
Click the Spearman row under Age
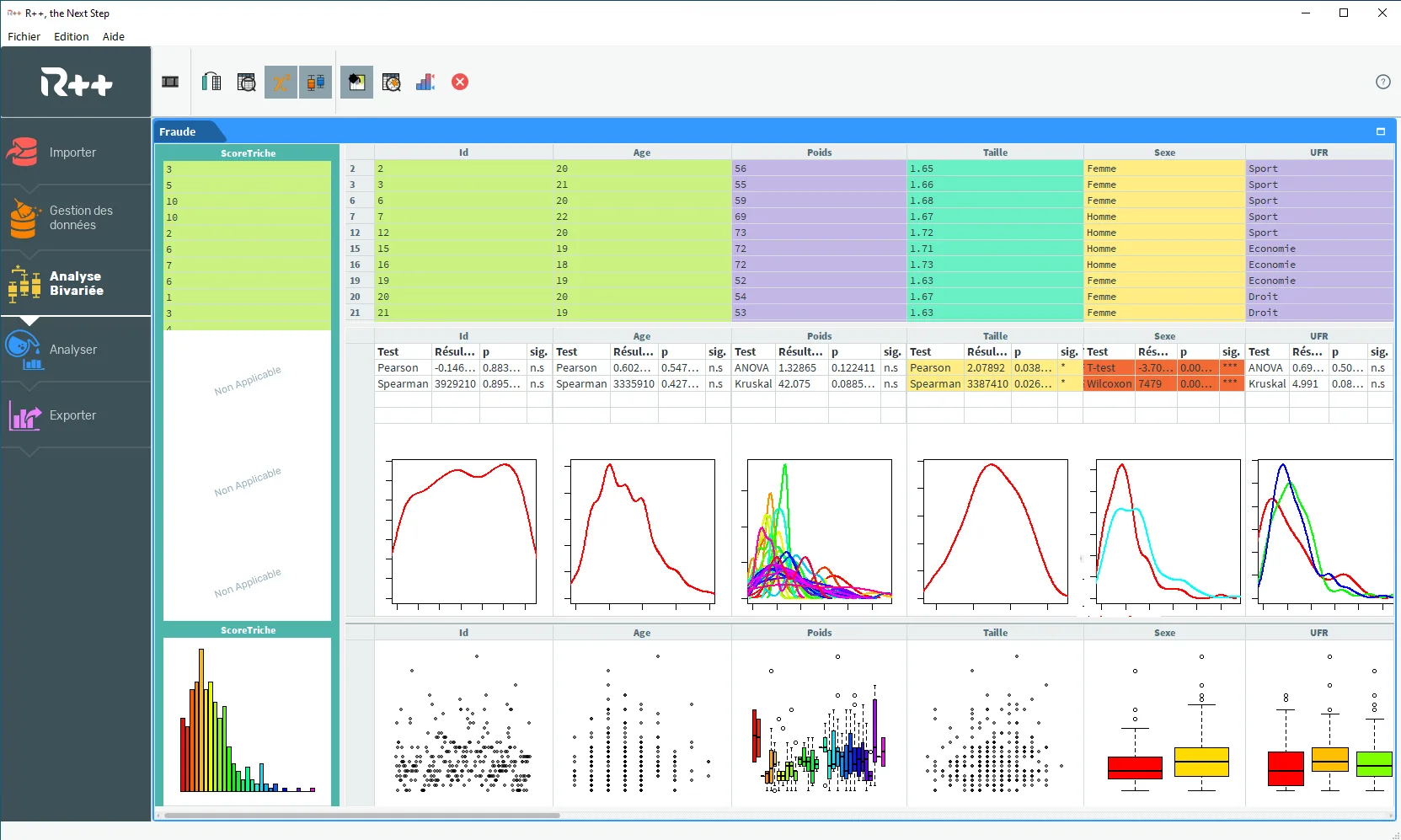pyautogui.click(x=642, y=384)
